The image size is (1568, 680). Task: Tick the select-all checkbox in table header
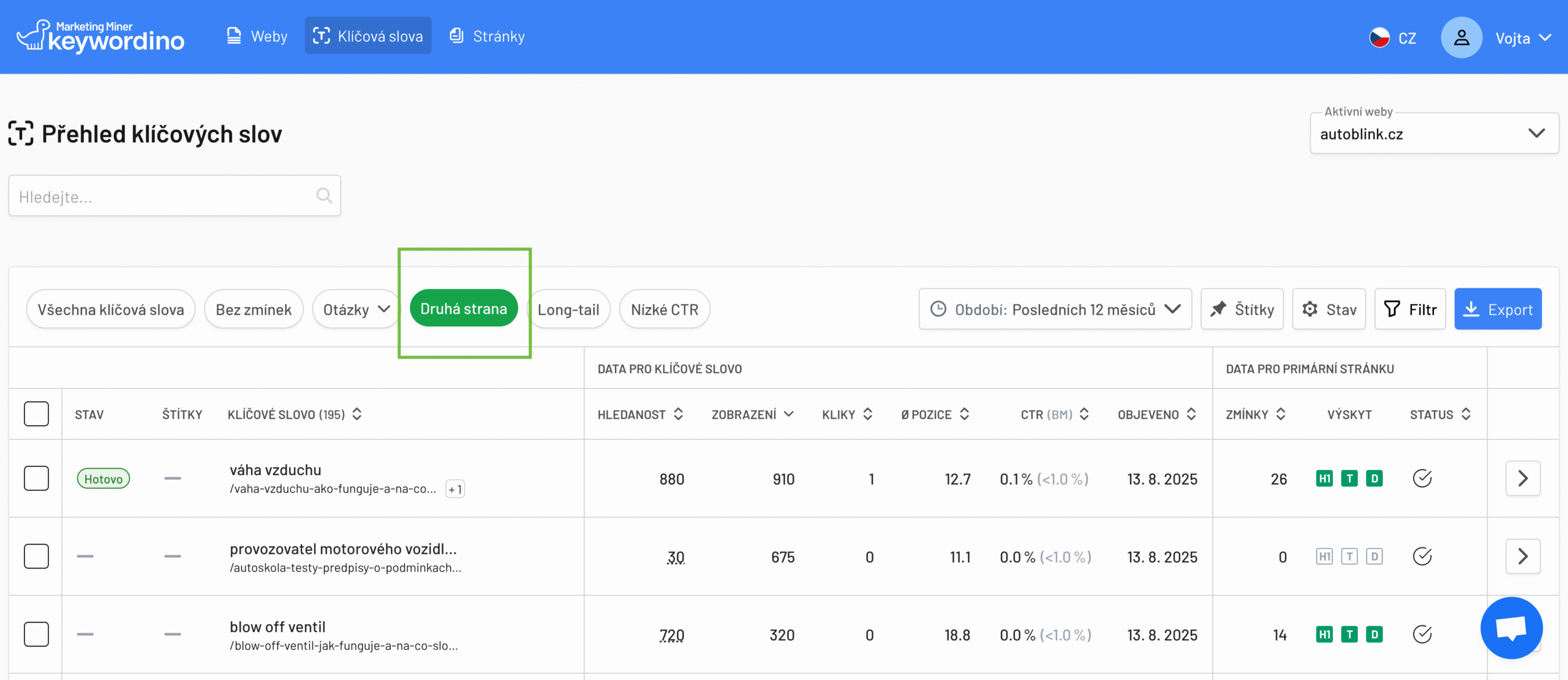coord(36,414)
